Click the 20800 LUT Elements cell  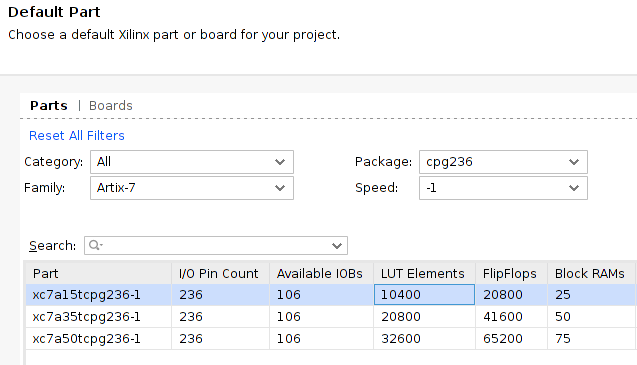pyautogui.click(x=425, y=317)
